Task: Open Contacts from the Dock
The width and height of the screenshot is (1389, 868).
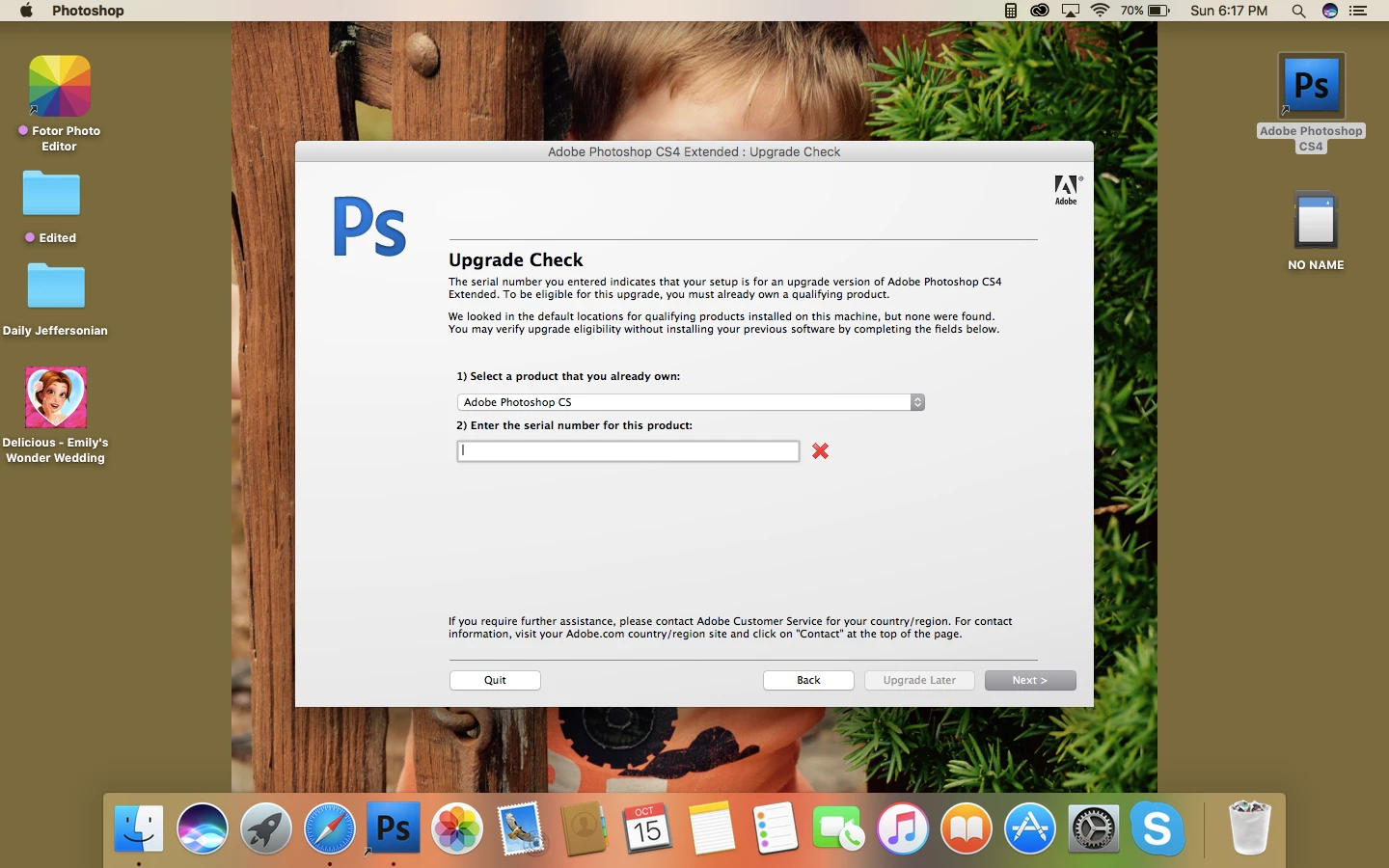Action: tap(584, 828)
